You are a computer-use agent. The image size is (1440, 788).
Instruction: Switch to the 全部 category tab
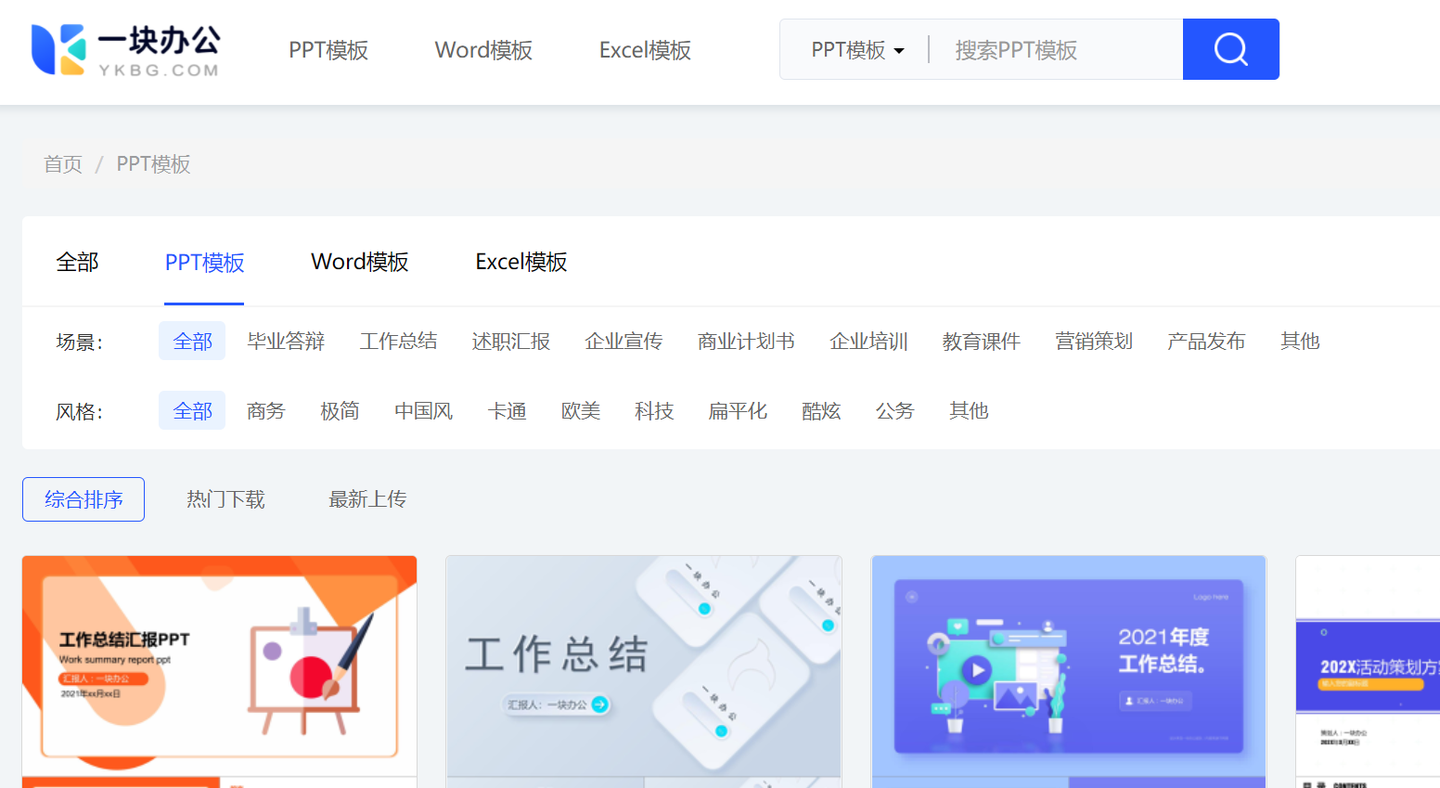77,262
